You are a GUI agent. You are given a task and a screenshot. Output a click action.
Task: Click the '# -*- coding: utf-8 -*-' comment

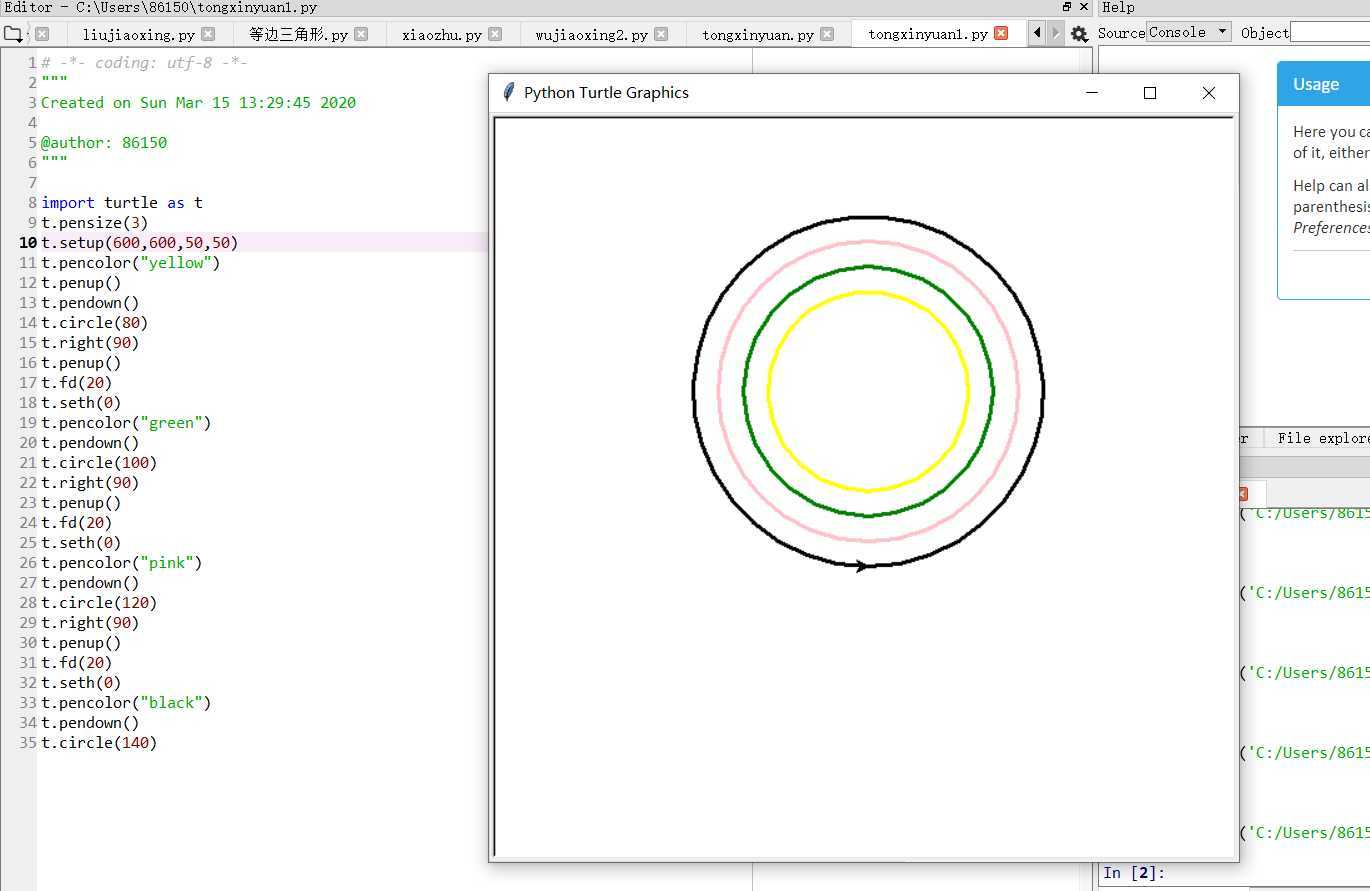[x=144, y=62]
